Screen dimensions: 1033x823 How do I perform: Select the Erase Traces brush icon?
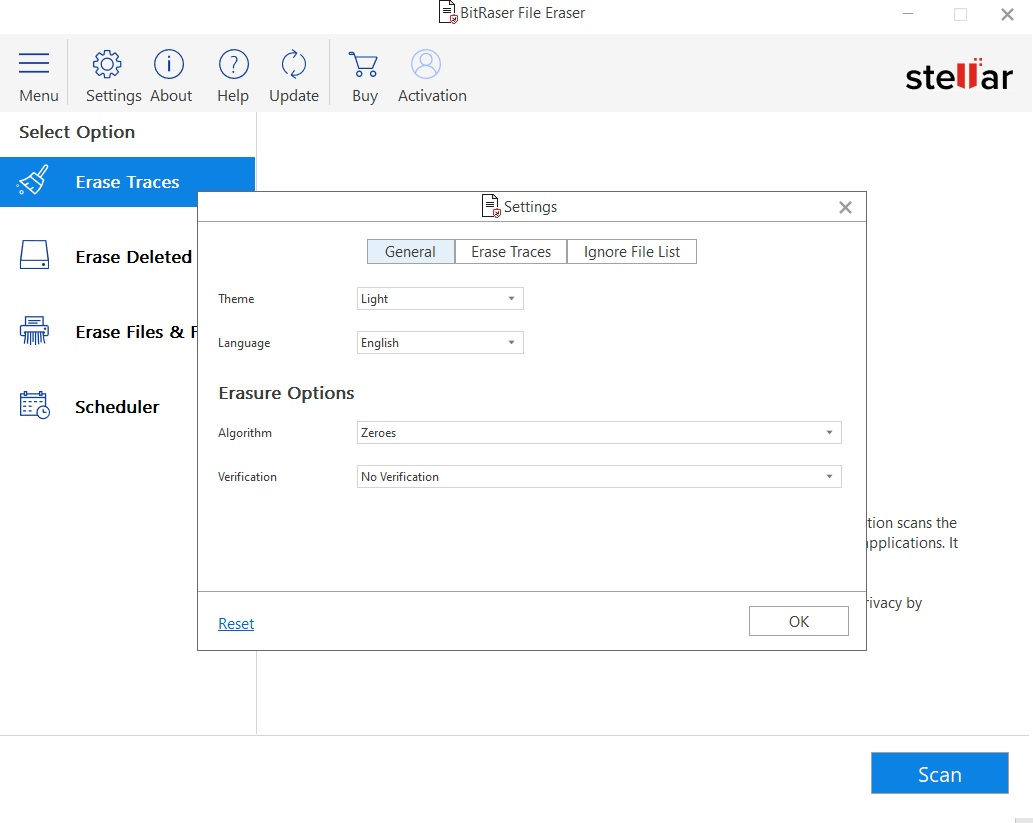point(34,182)
